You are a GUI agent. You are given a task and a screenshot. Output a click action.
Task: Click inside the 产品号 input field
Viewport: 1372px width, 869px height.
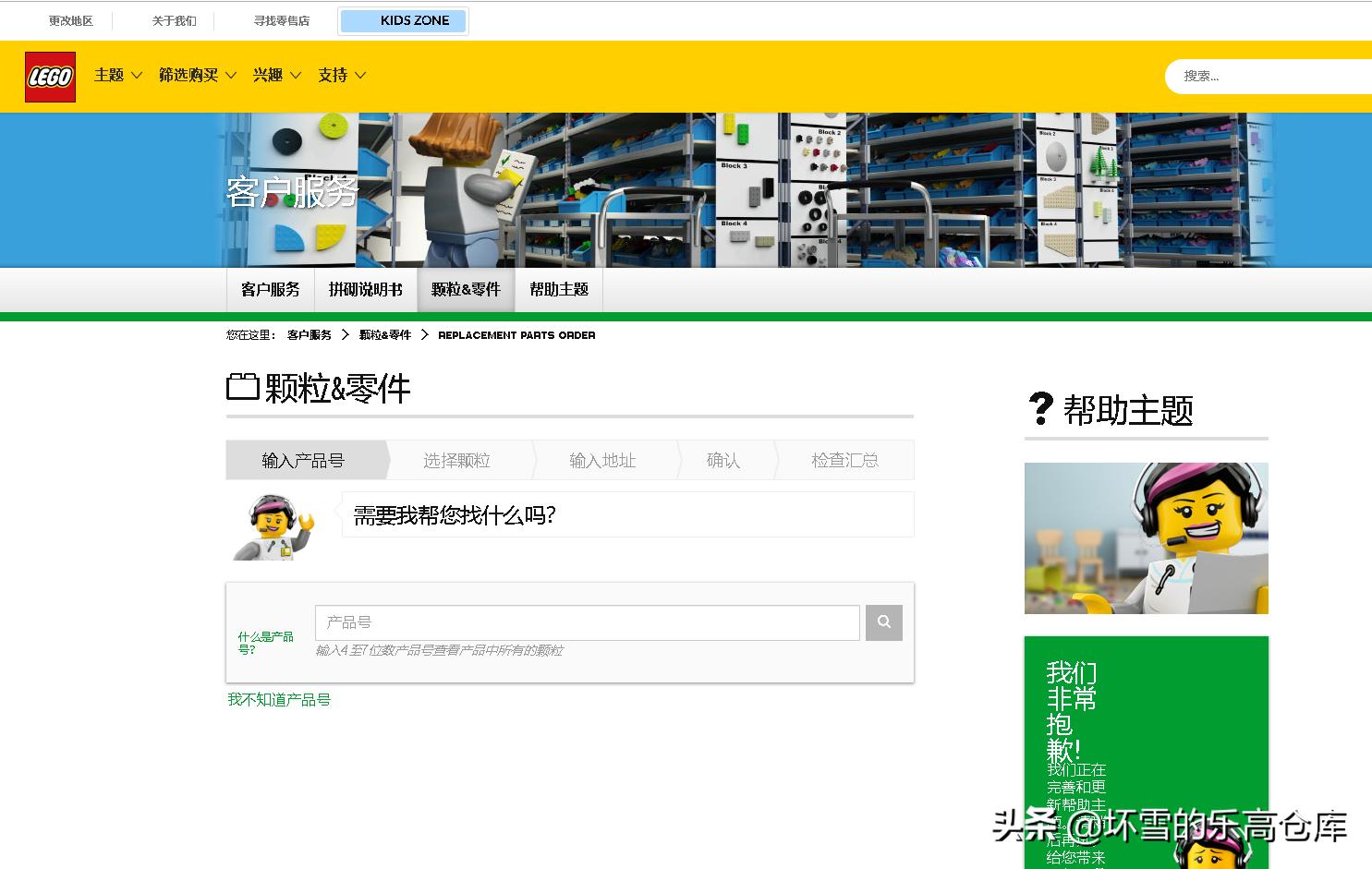[587, 622]
